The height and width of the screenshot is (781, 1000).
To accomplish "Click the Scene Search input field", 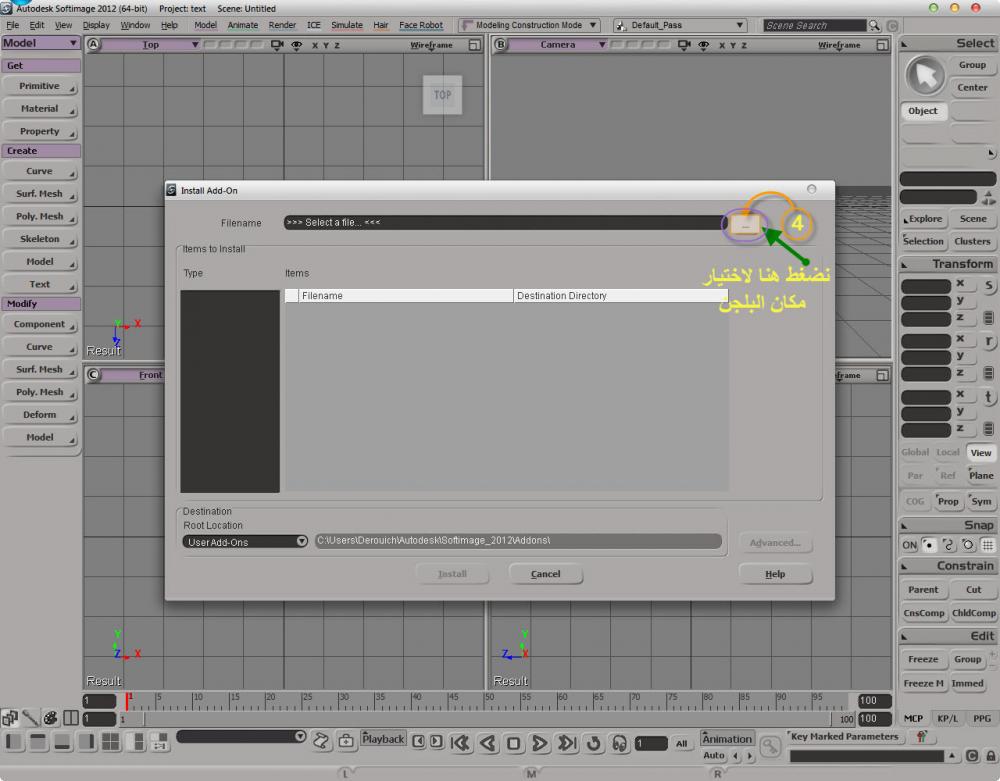I will 814,26.
